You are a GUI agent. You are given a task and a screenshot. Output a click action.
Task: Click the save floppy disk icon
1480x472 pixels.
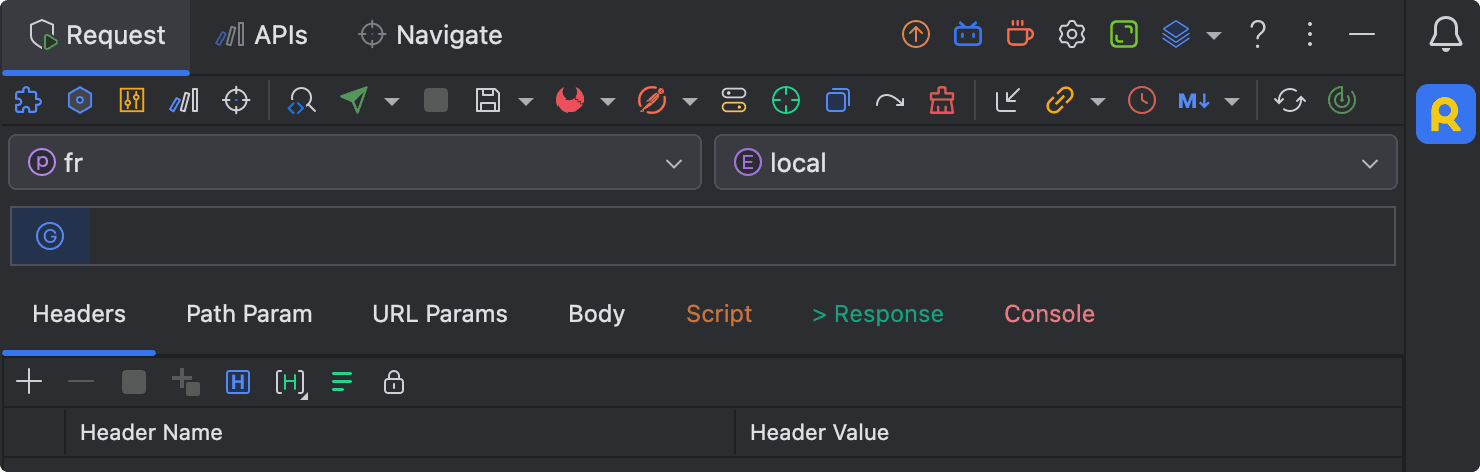coord(488,100)
